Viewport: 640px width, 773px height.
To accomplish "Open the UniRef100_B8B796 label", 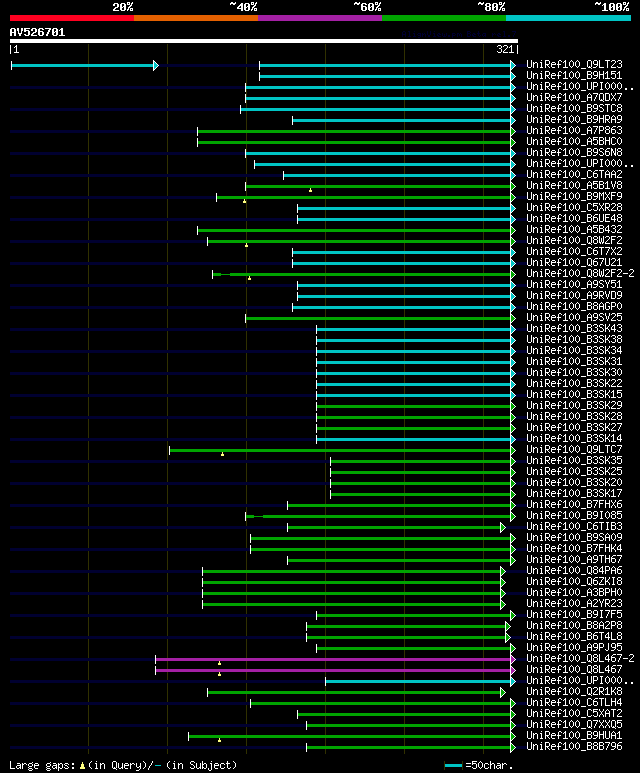I will point(574,746).
